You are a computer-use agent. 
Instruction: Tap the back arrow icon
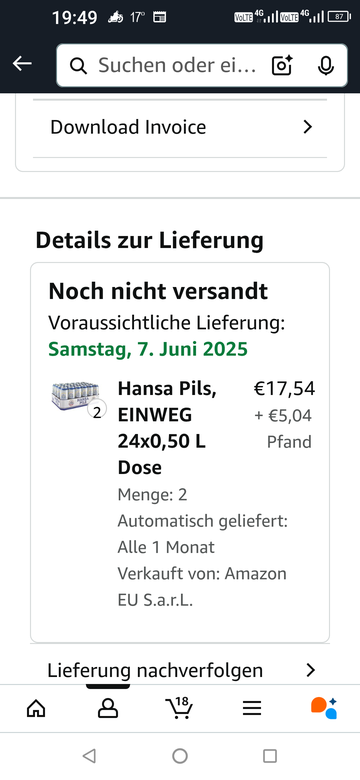click(x=22, y=64)
